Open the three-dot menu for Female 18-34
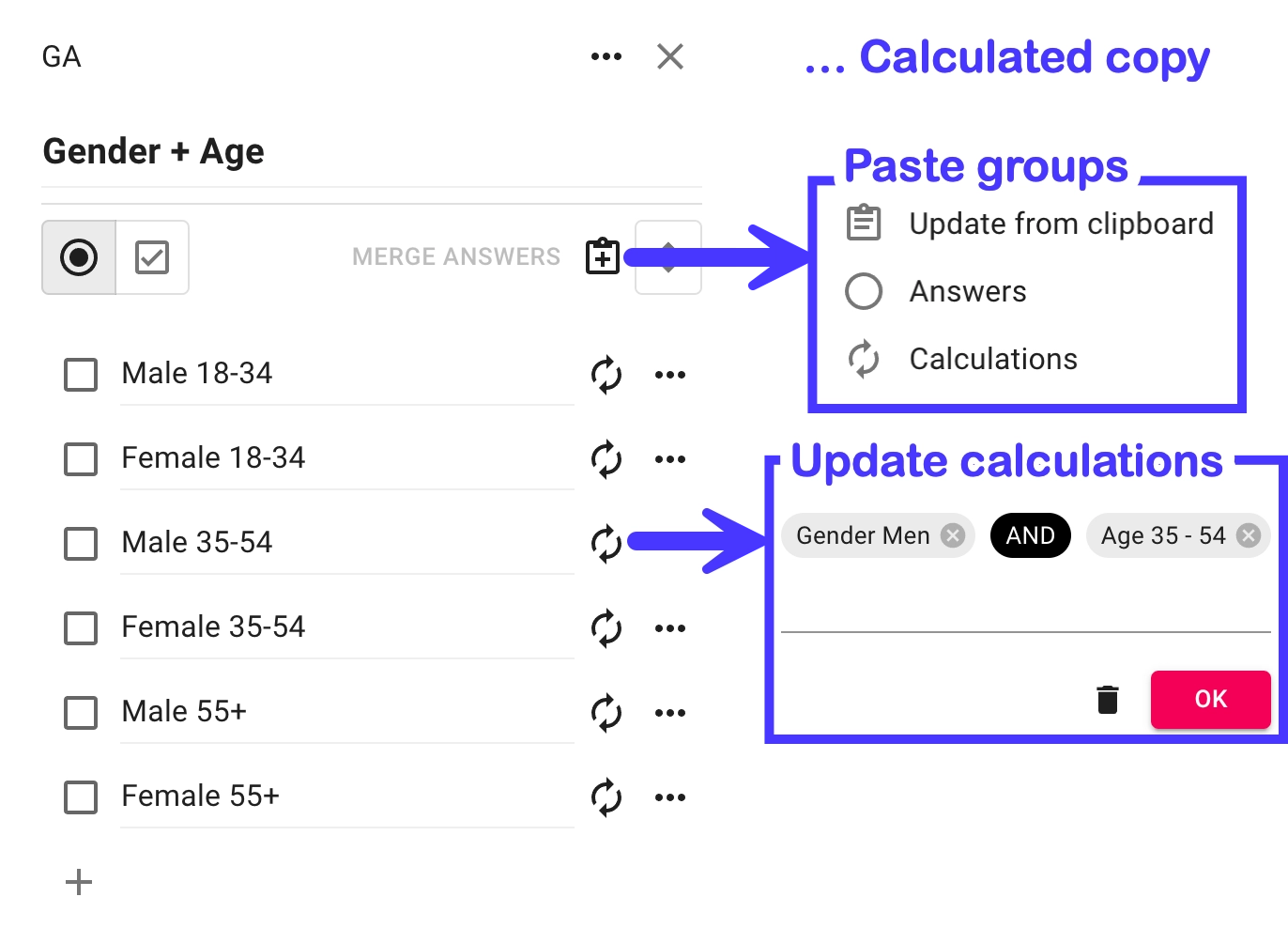The width and height of the screenshot is (1288, 928). pyautogui.click(x=670, y=459)
